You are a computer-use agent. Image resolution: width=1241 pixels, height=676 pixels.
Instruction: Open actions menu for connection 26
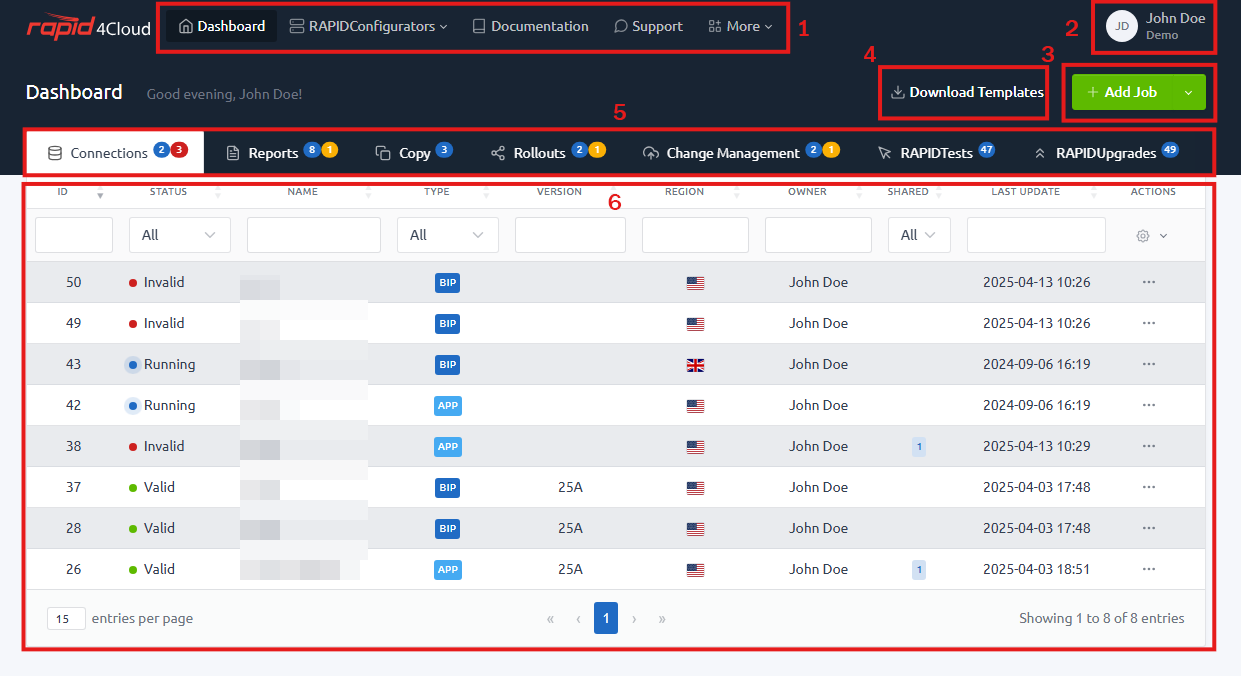pyautogui.click(x=1149, y=569)
